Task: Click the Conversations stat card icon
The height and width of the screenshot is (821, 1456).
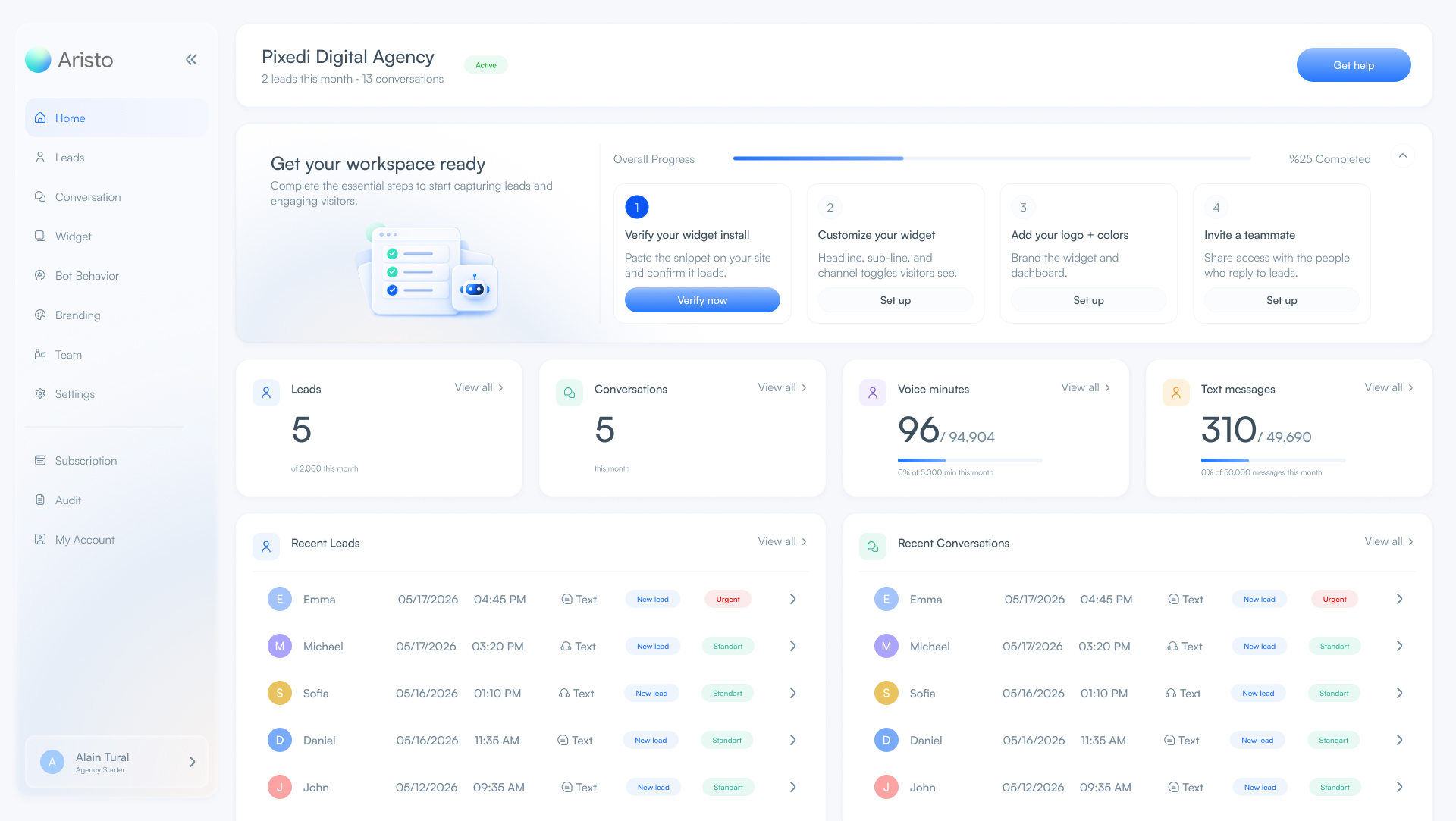Action: (x=570, y=393)
